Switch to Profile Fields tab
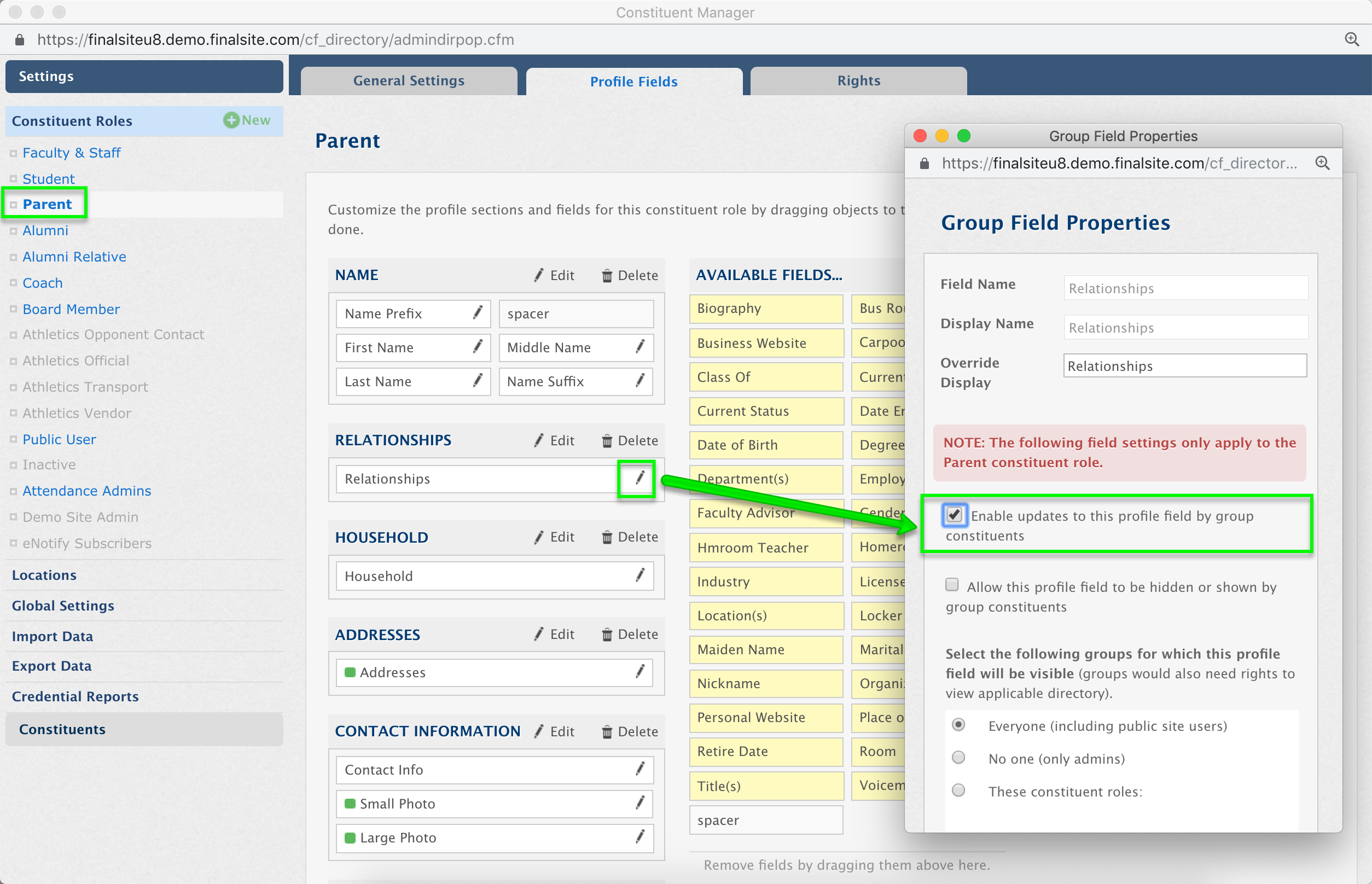Screen dimensions: 1372x884 (x=634, y=82)
